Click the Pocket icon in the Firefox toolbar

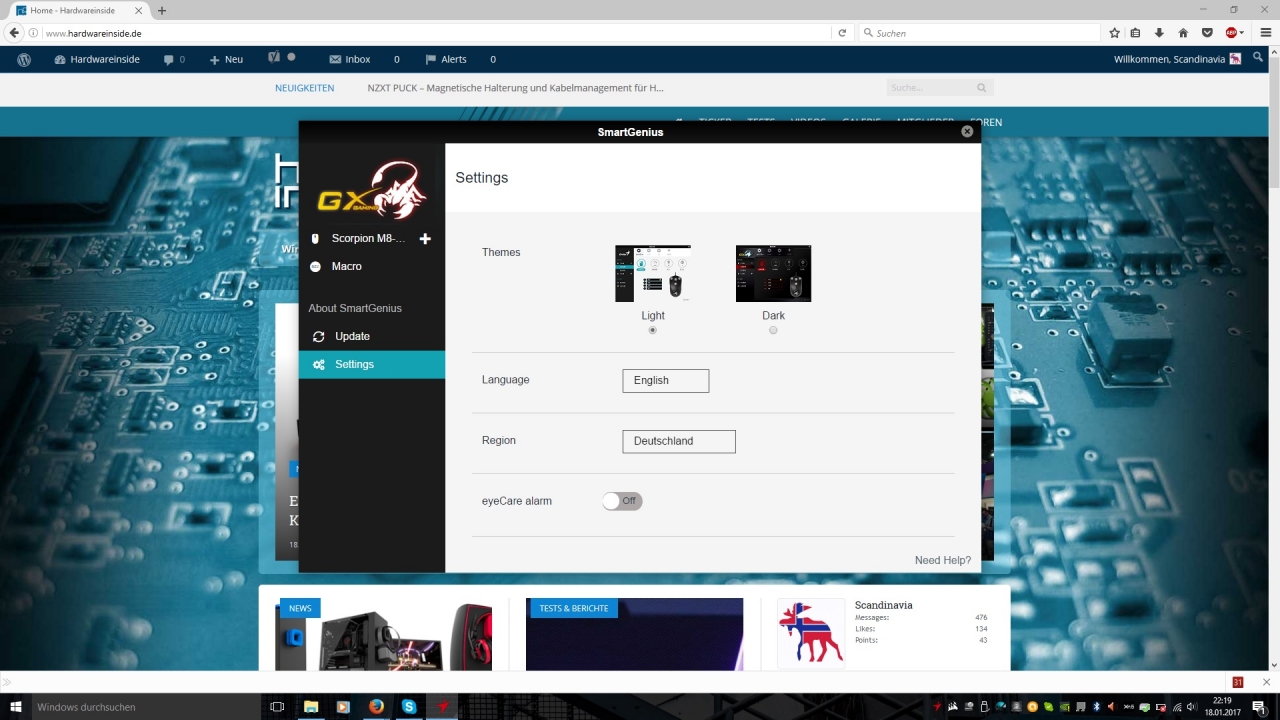pyautogui.click(x=1207, y=33)
